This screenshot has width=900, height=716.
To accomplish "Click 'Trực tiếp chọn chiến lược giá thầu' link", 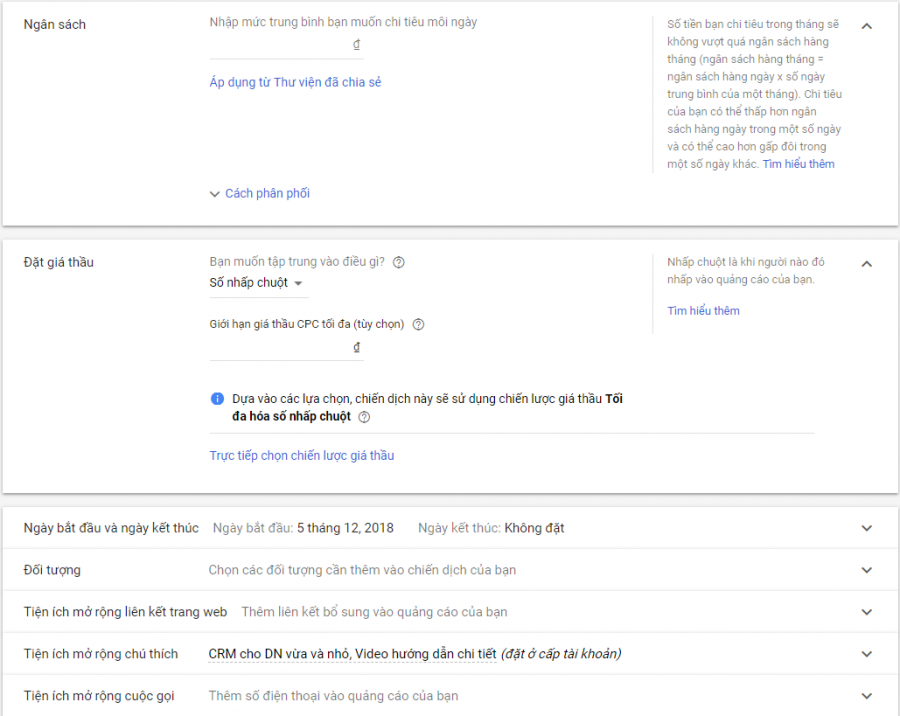I will point(301,456).
